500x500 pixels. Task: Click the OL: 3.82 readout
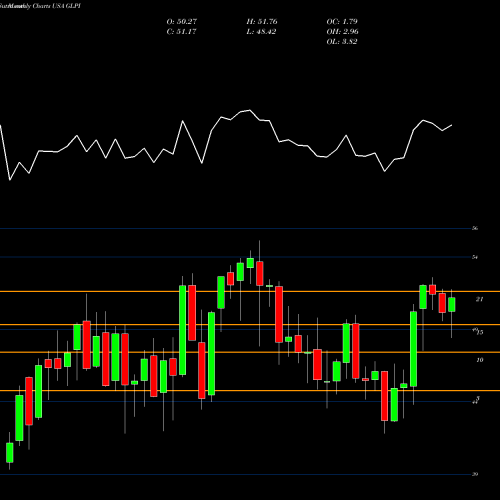[342, 42]
